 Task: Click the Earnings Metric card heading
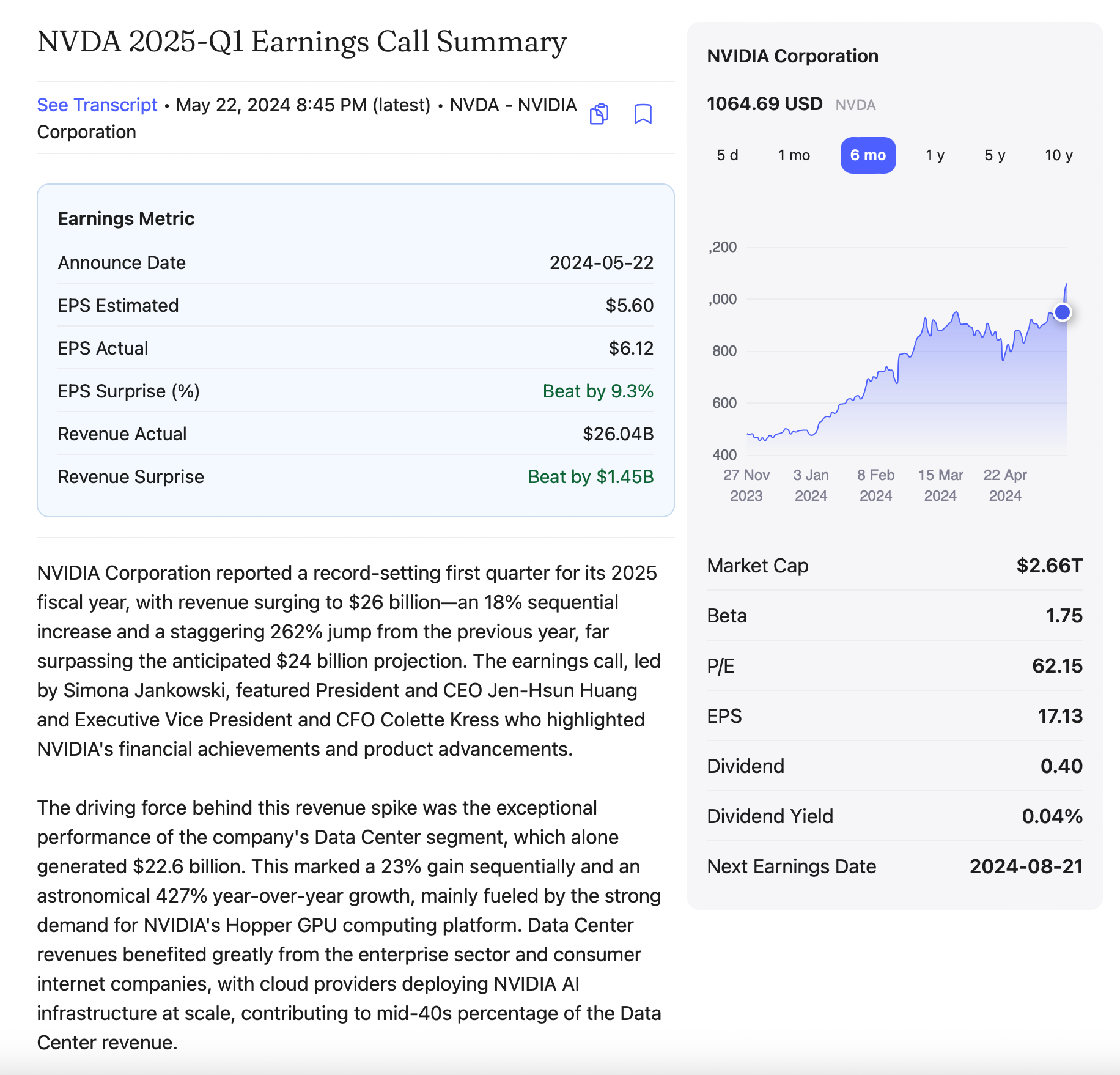point(126,219)
